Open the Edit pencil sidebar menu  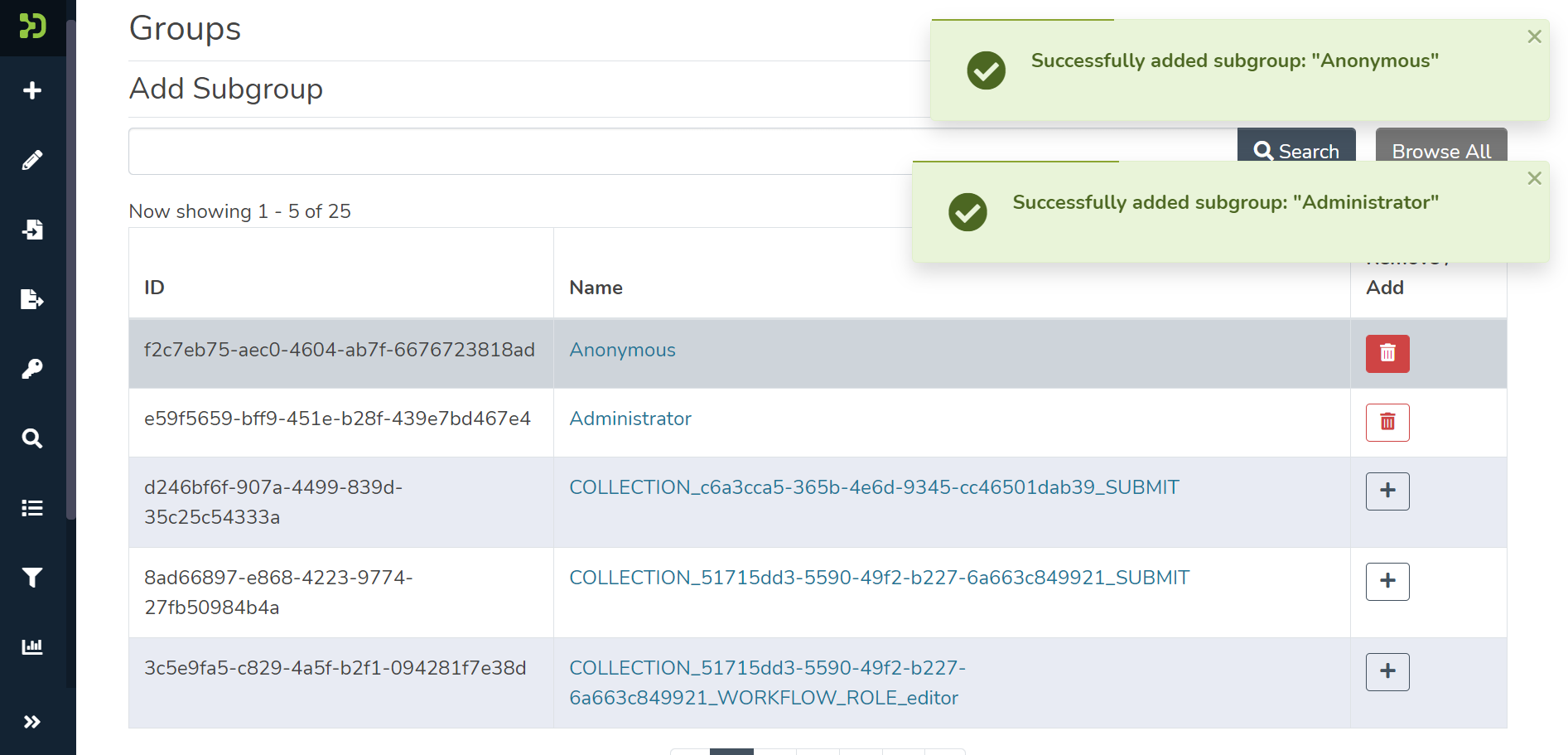32,160
